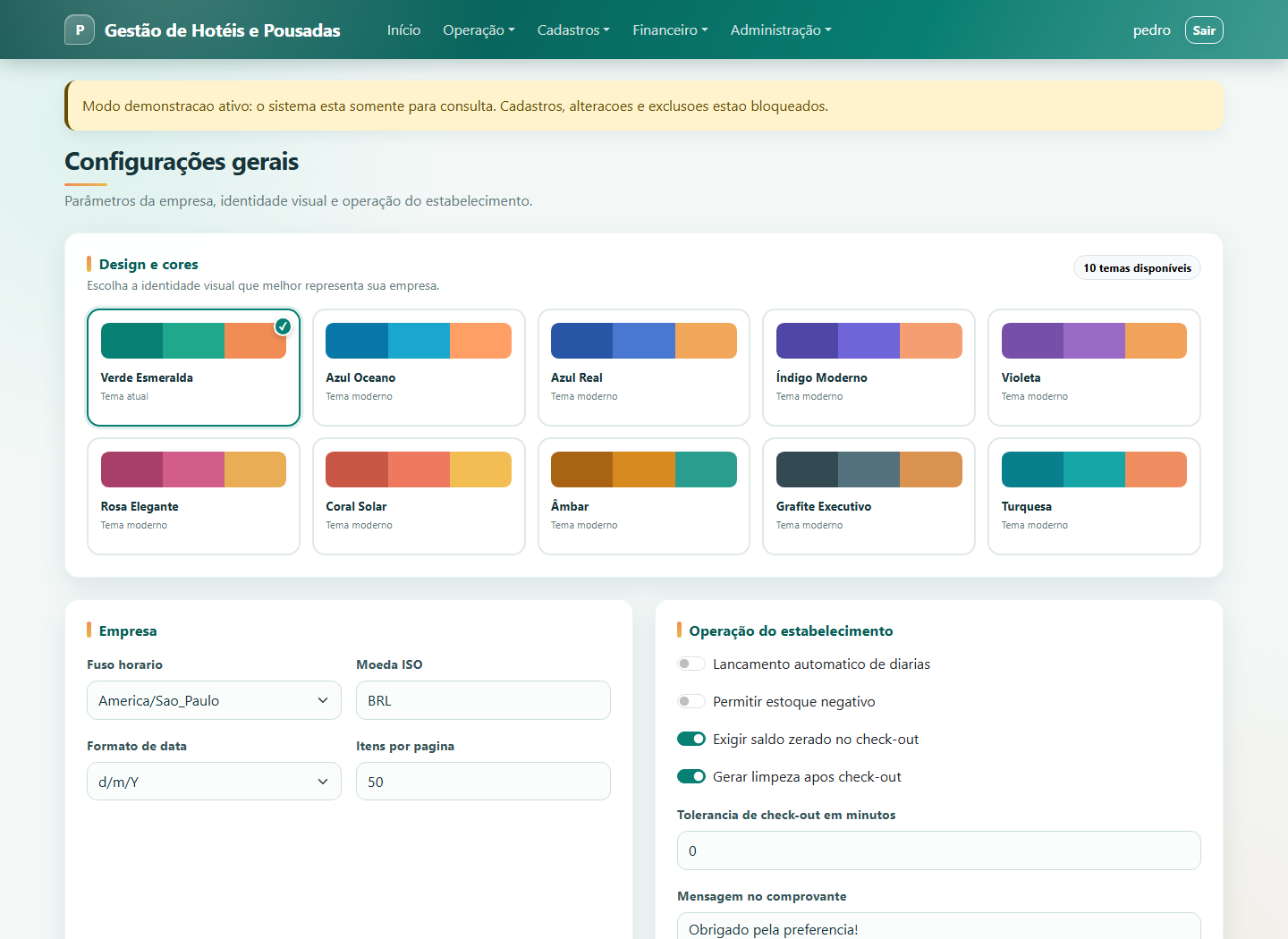1288x939 pixels.
Task: Disable Exigir saldo zerado no check-out
Action: click(691, 739)
